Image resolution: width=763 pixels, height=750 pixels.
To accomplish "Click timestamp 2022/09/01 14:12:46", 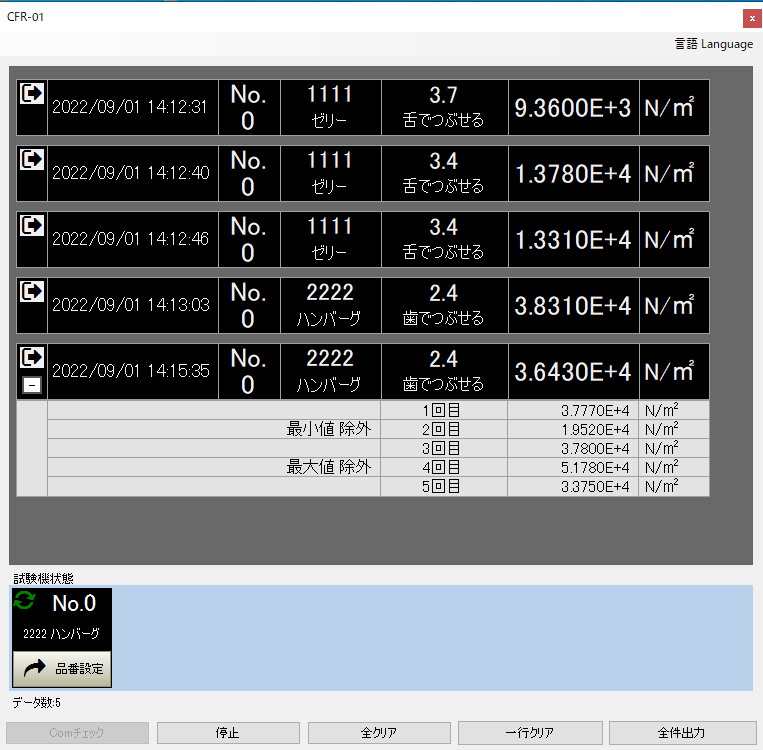I will [x=130, y=239].
